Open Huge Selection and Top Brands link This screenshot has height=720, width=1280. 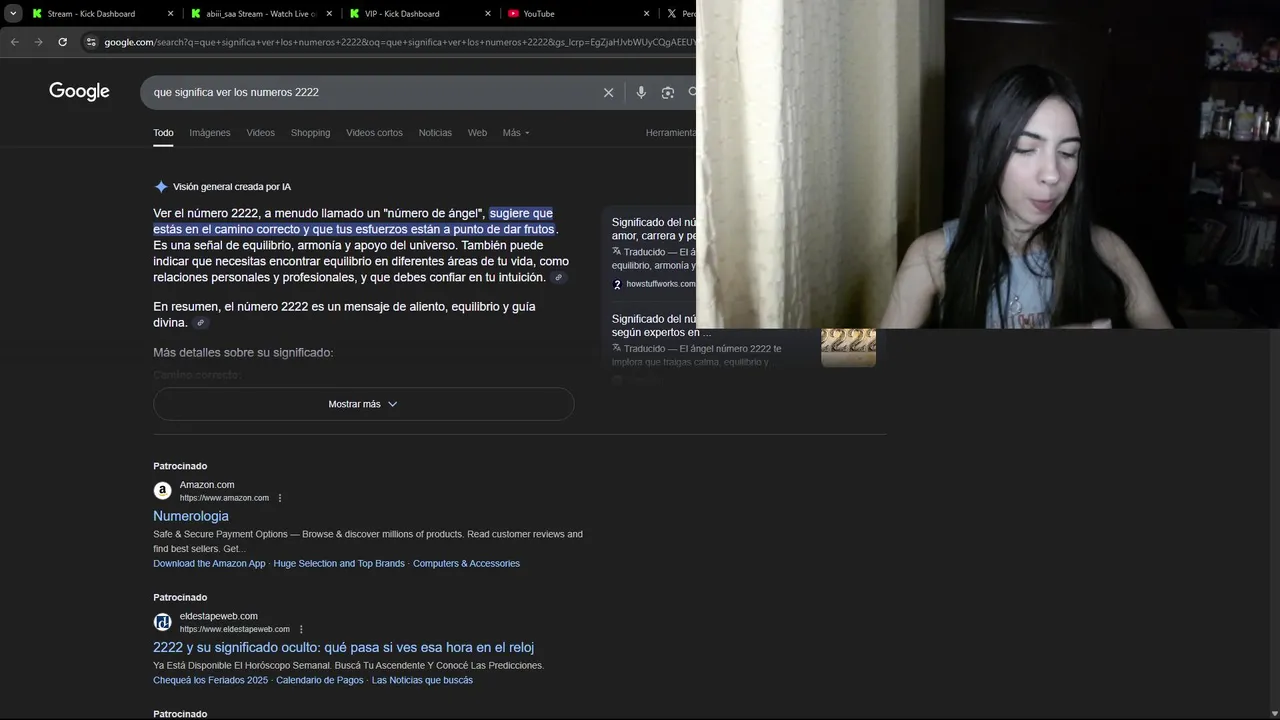pos(339,564)
